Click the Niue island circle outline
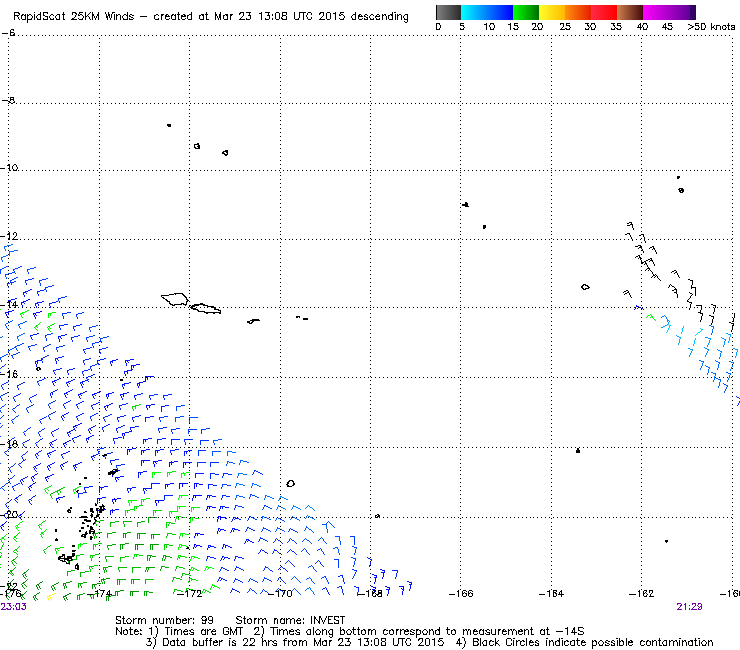The width and height of the screenshot is (740, 650). tap(291, 483)
